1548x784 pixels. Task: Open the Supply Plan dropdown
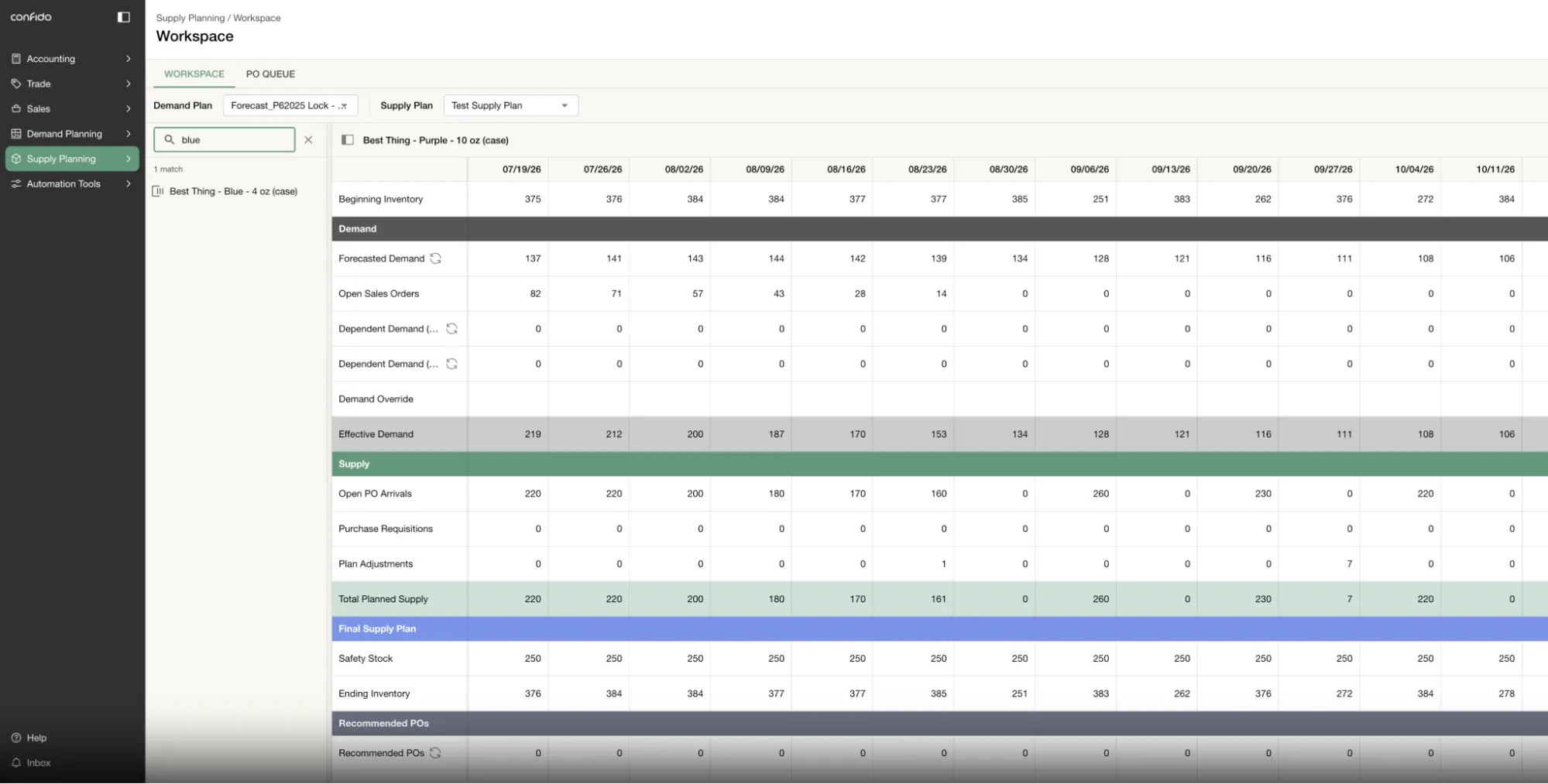511,105
